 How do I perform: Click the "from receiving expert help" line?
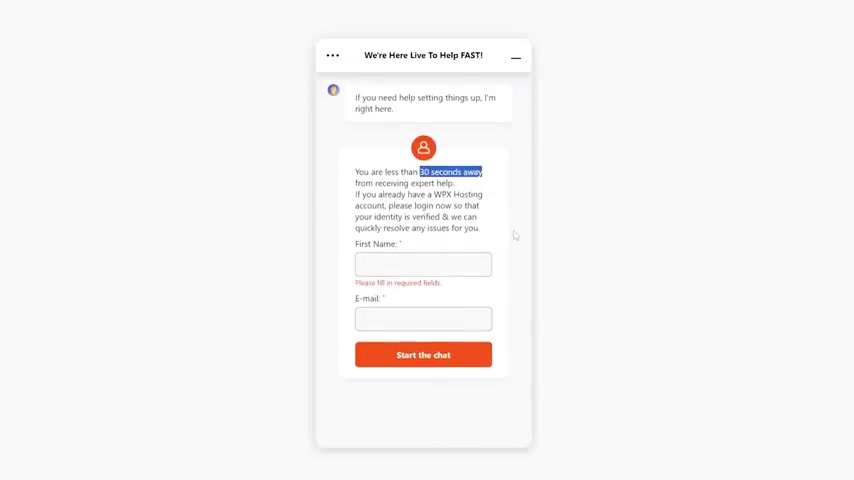405,183
